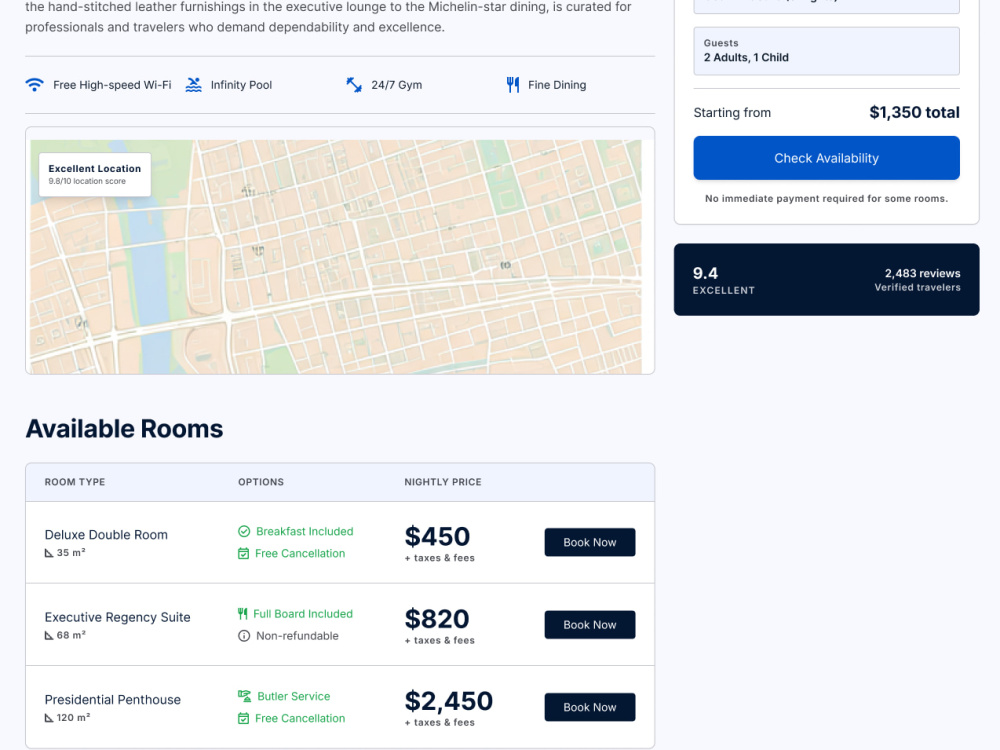The width and height of the screenshot is (1000, 750).
Task: Click the area icon beside 35 m²
Action: pyautogui.click(x=48, y=553)
